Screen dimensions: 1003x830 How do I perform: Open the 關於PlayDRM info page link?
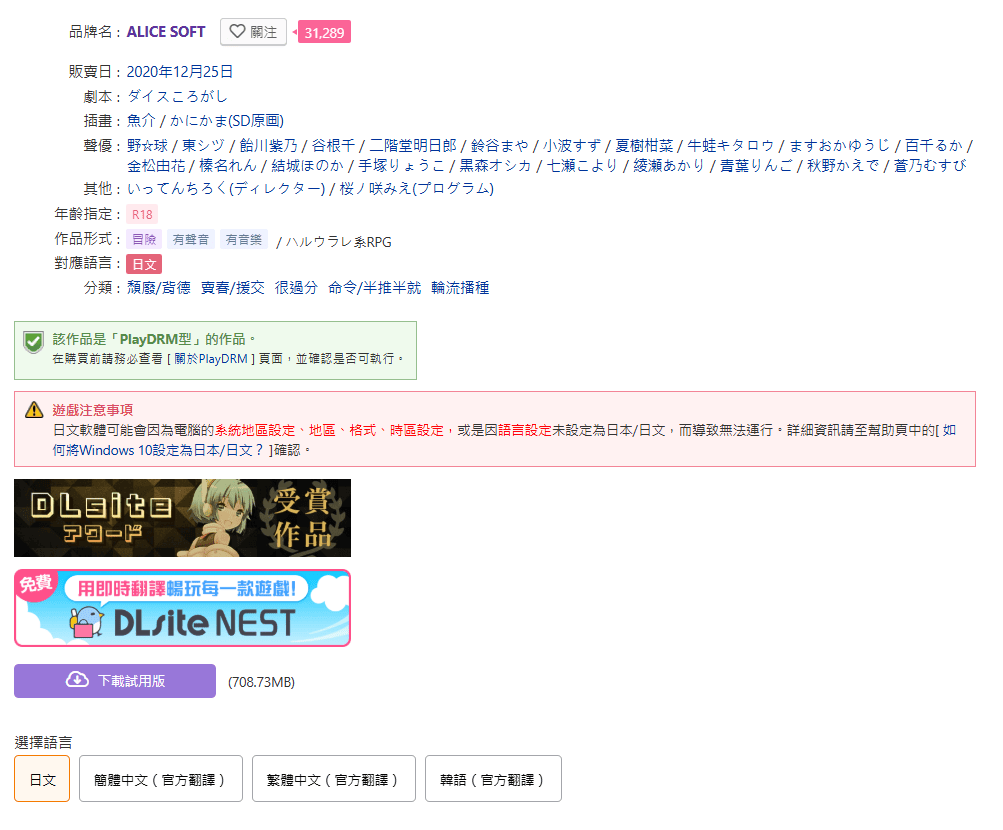210,359
